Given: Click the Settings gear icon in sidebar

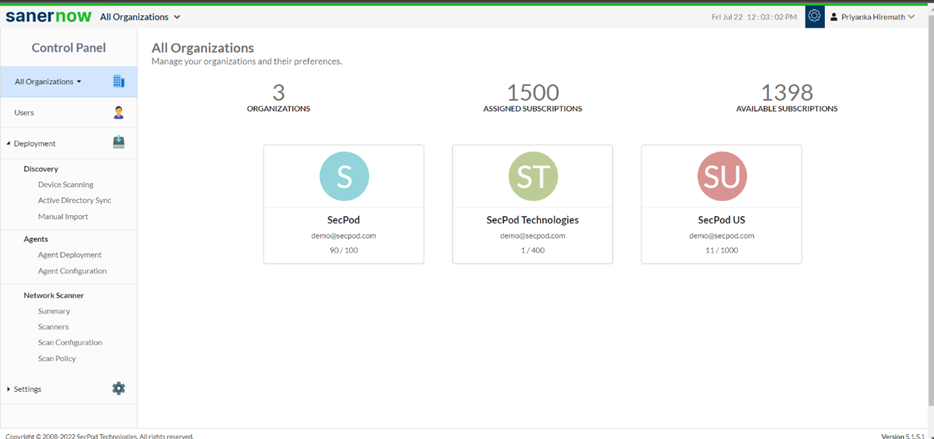Looking at the screenshot, I should coord(119,388).
